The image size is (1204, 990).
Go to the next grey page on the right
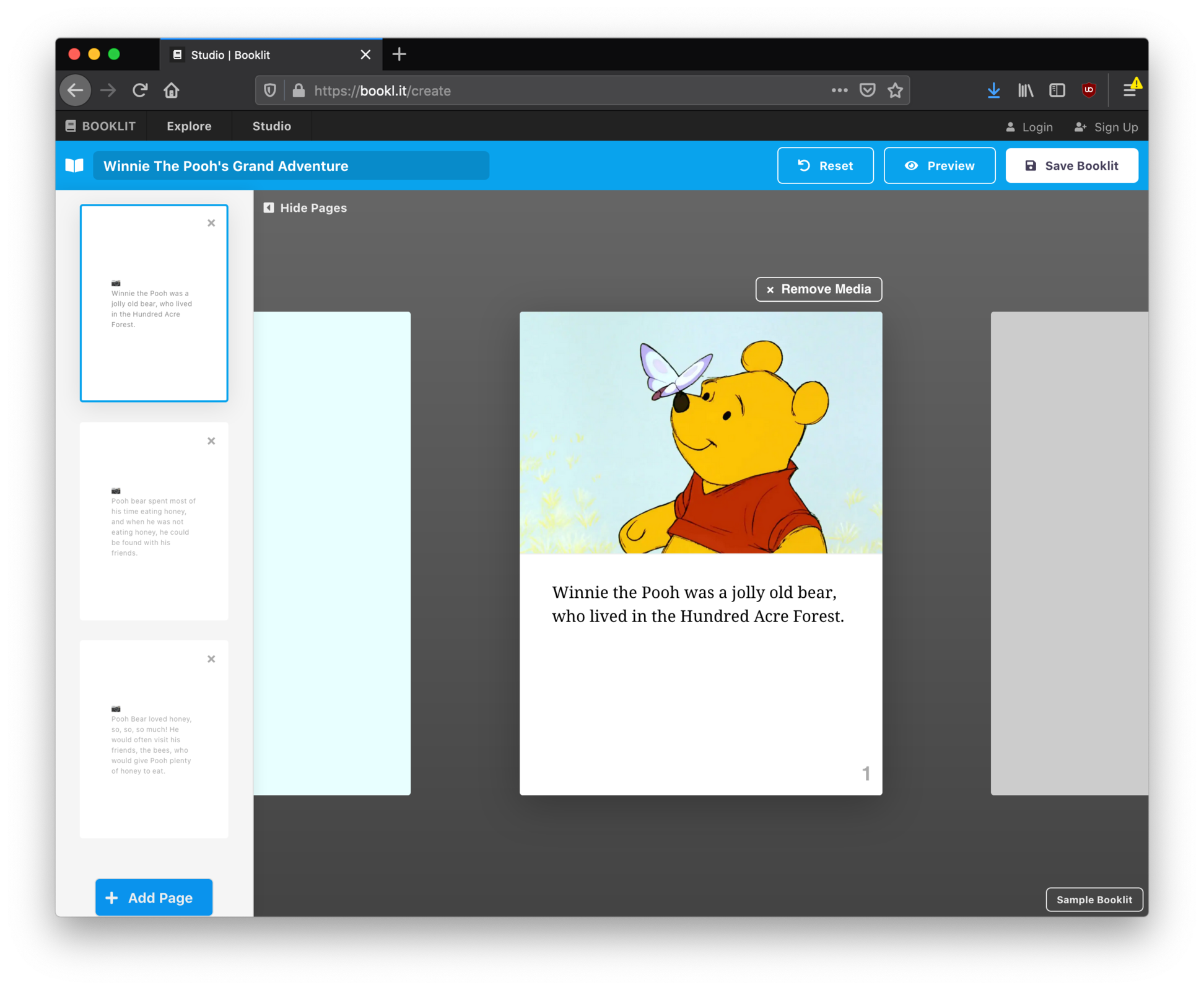[1069, 553]
